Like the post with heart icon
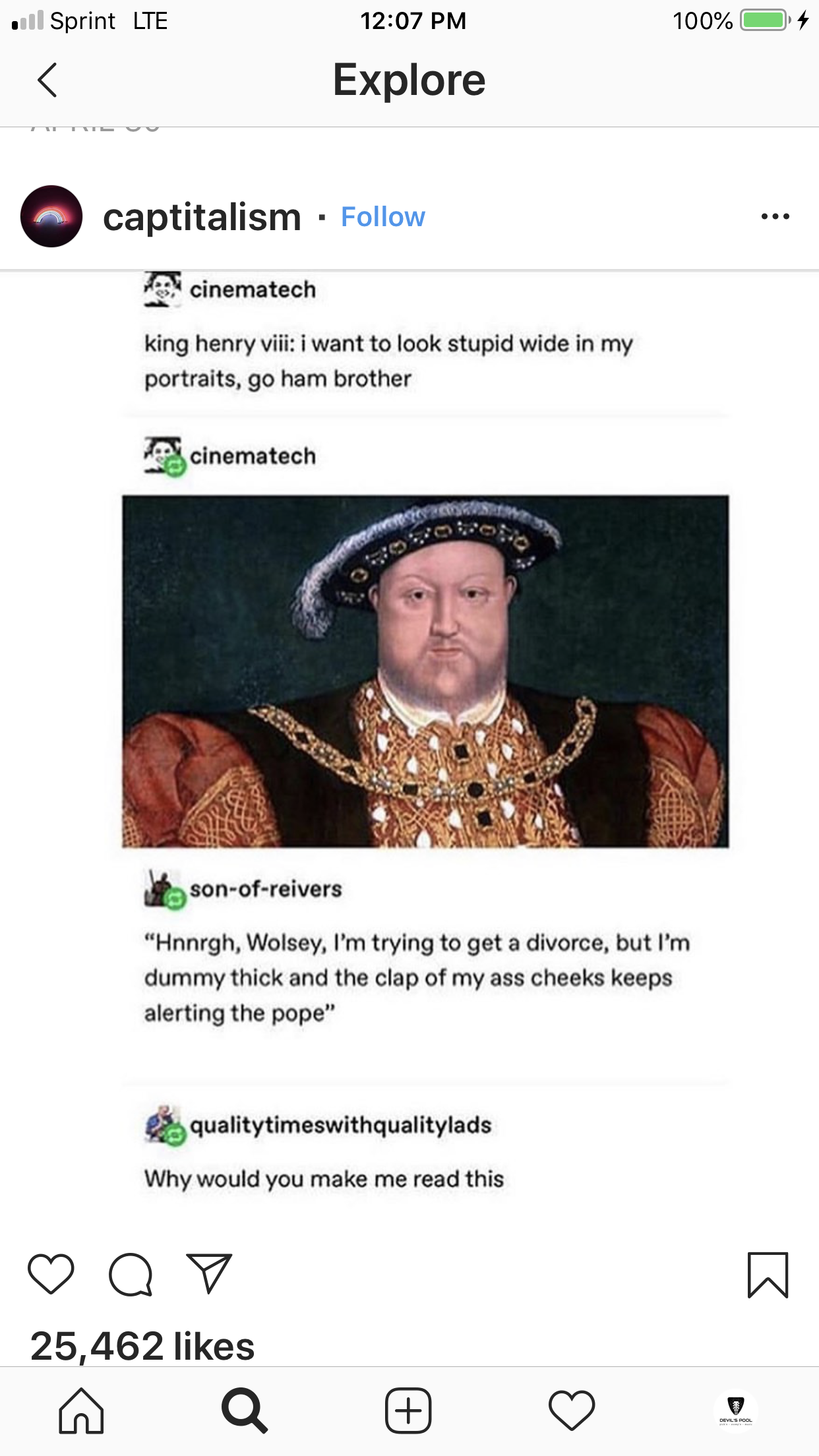 click(x=51, y=1273)
